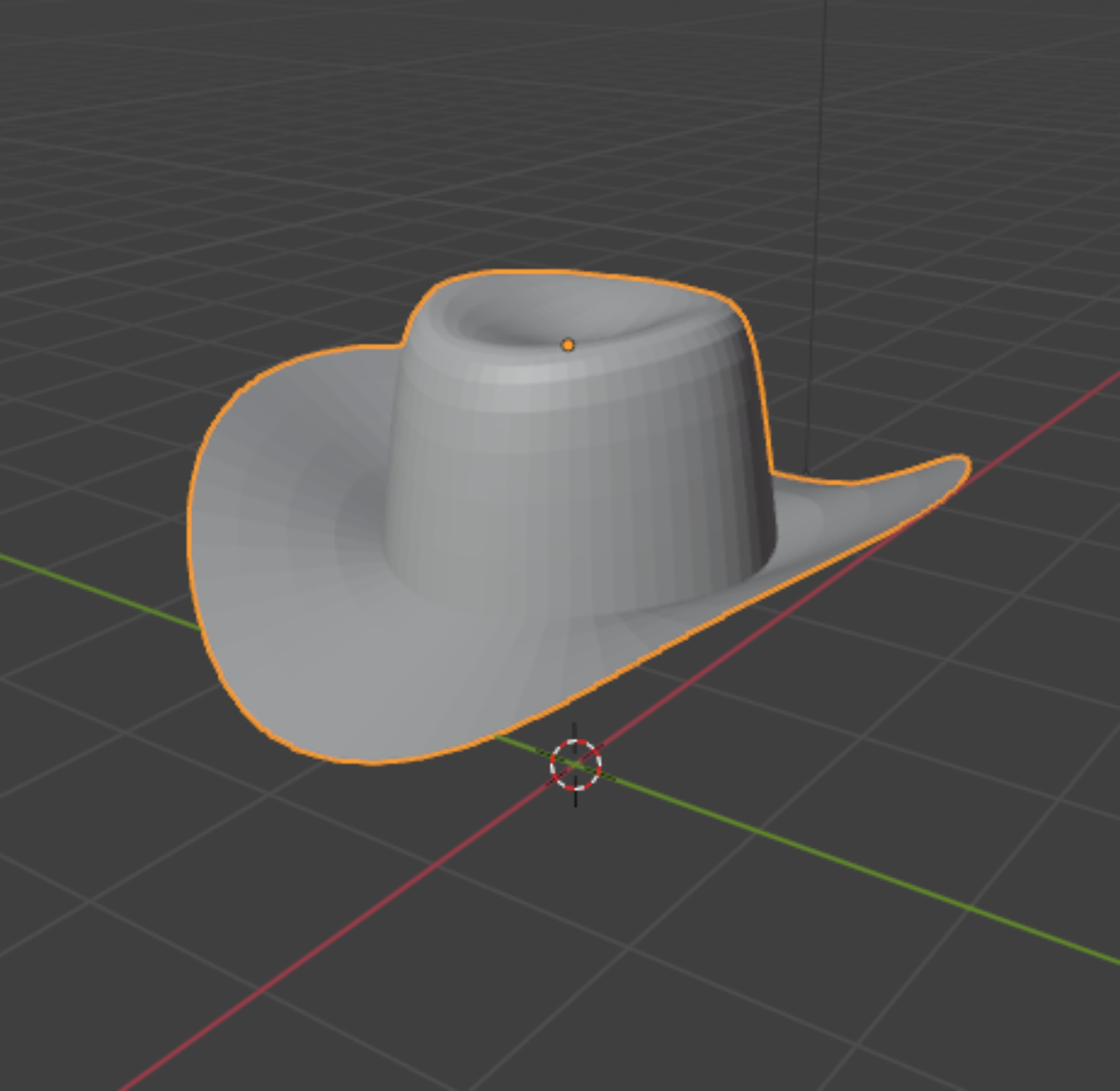1120x1091 pixels.
Task: Click the upturned right brim tip
Action: pos(952,469)
